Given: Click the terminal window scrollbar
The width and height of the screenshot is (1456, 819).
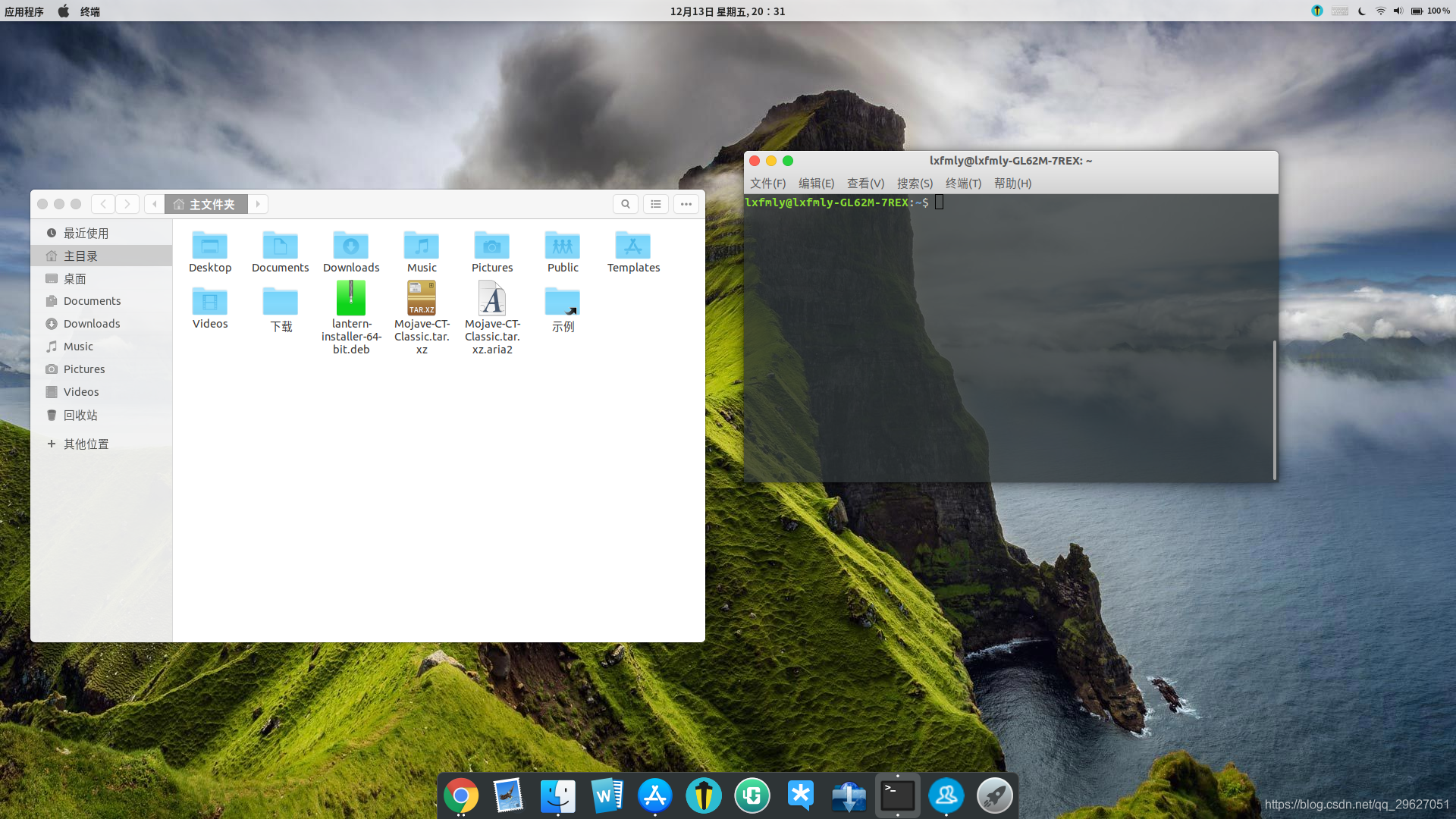Looking at the screenshot, I should (x=1274, y=409).
